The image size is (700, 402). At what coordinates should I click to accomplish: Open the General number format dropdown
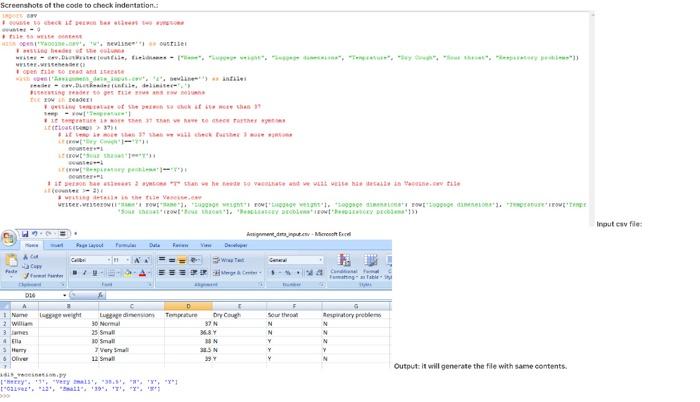pos(320,260)
